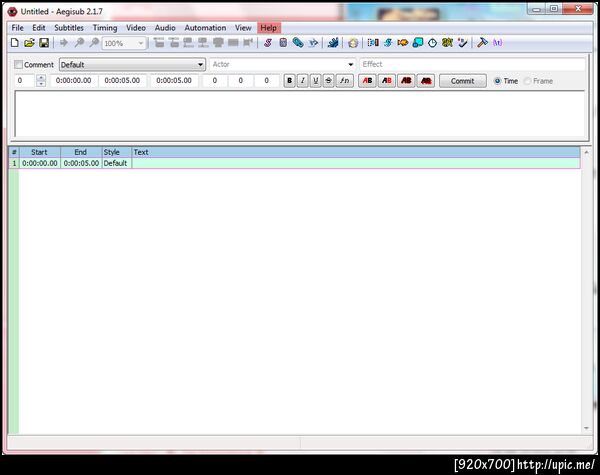Open a subtitles file via folder icon
This screenshot has width=600, height=475.
(29, 43)
